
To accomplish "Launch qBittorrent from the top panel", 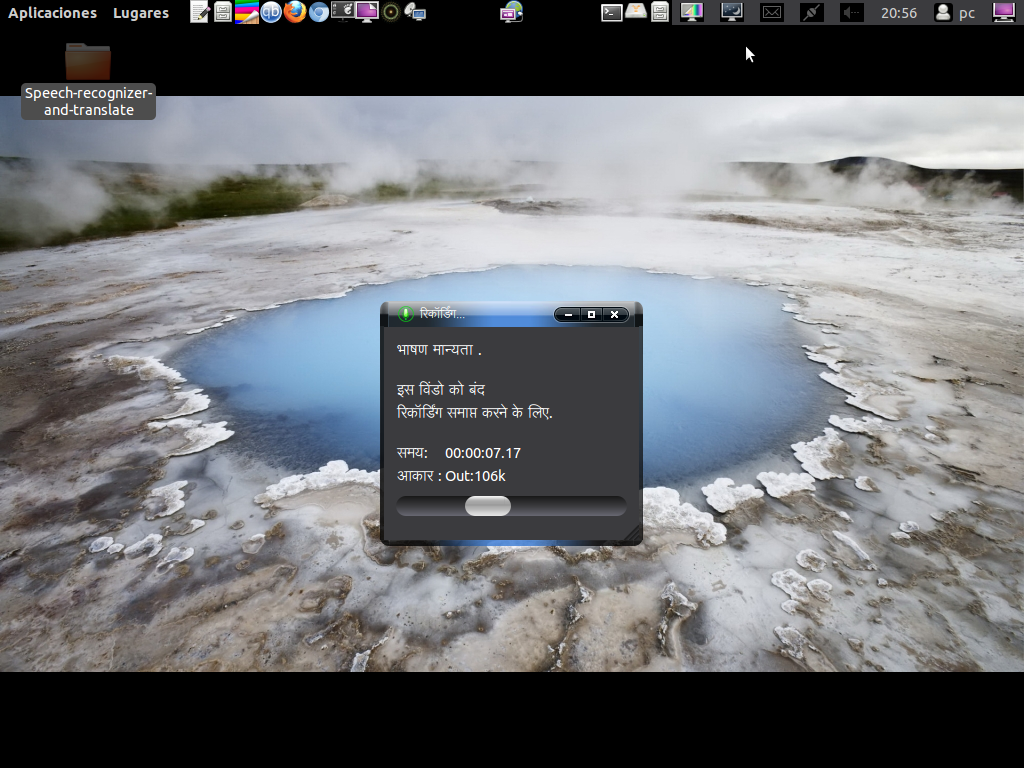I will tap(271, 12).
